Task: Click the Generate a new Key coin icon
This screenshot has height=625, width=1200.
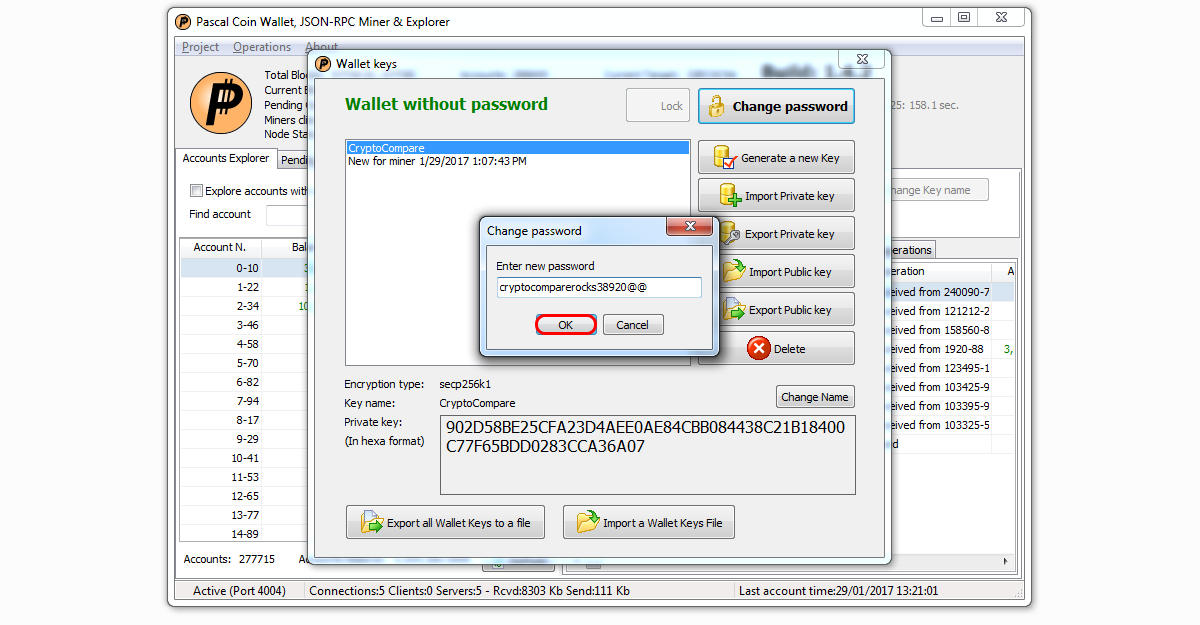Action: coord(724,158)
